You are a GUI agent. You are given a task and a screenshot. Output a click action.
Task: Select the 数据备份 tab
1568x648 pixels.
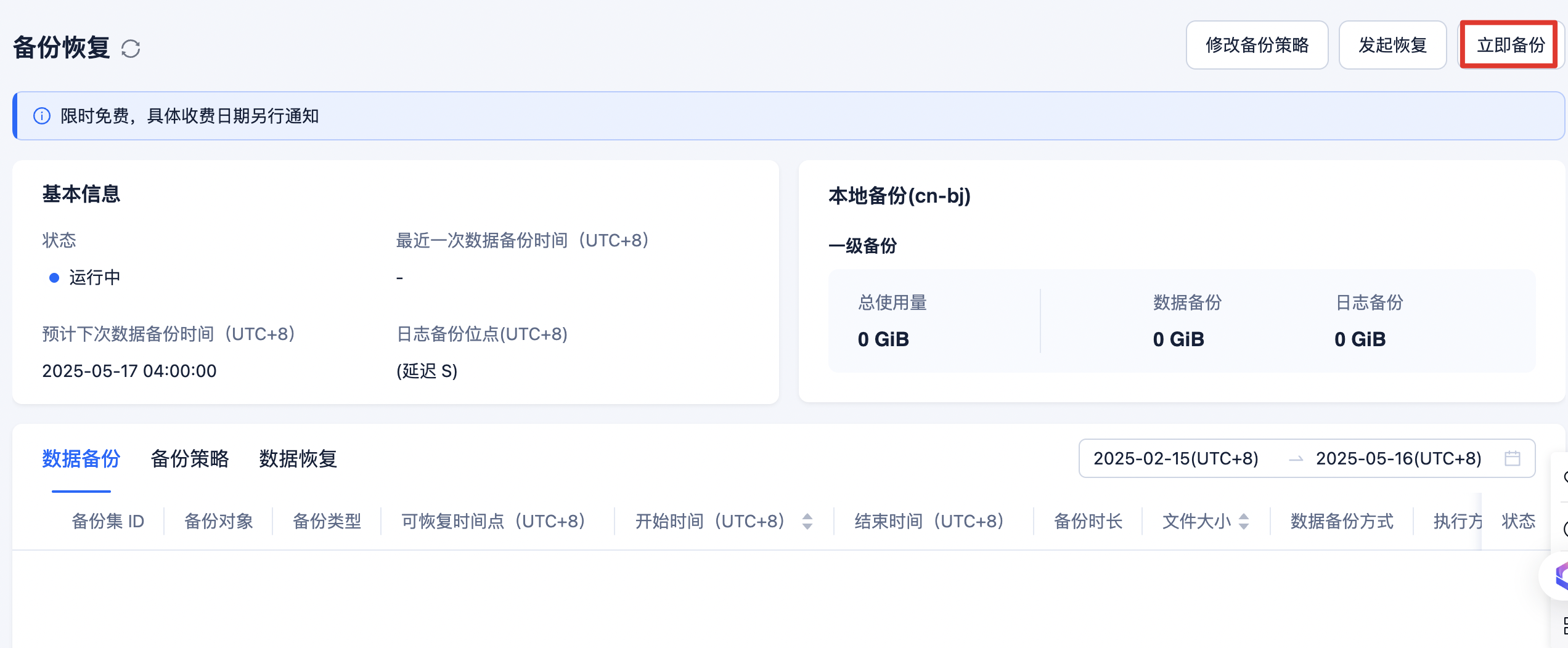[81, 459]
